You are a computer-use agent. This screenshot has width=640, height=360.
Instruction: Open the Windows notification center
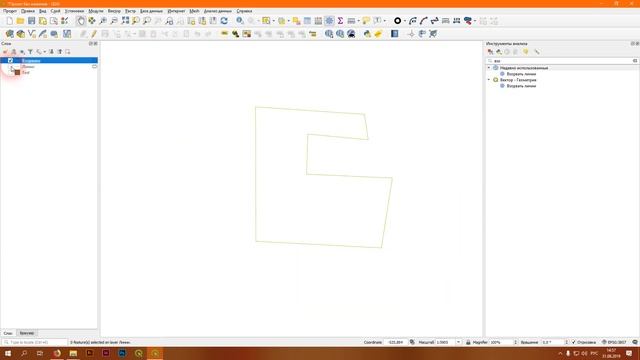click(629, 353)
